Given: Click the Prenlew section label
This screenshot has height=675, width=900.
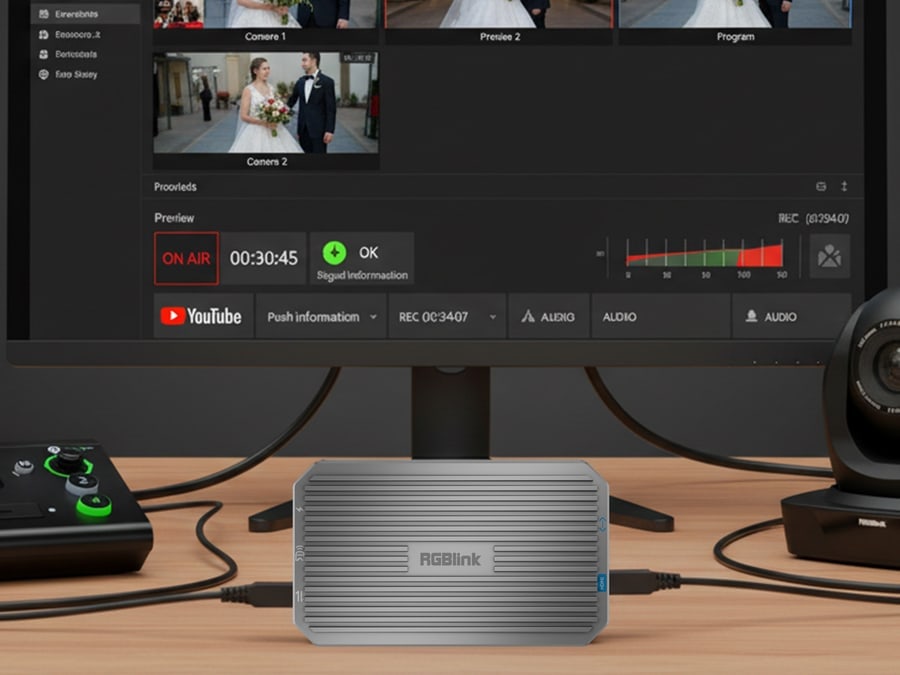Looking at the screenshot, I should 174,218.
